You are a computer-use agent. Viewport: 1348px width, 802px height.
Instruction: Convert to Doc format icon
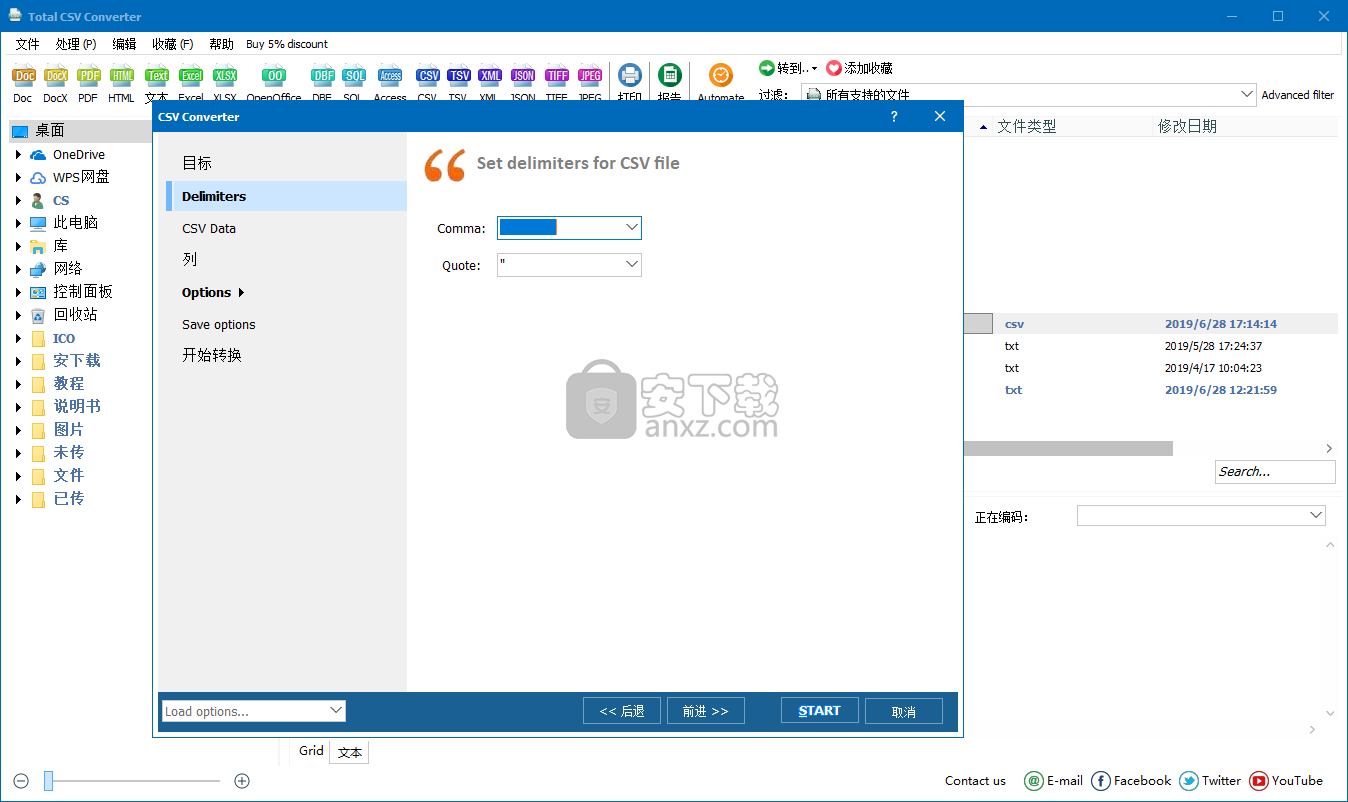click(x=23, y=76)
